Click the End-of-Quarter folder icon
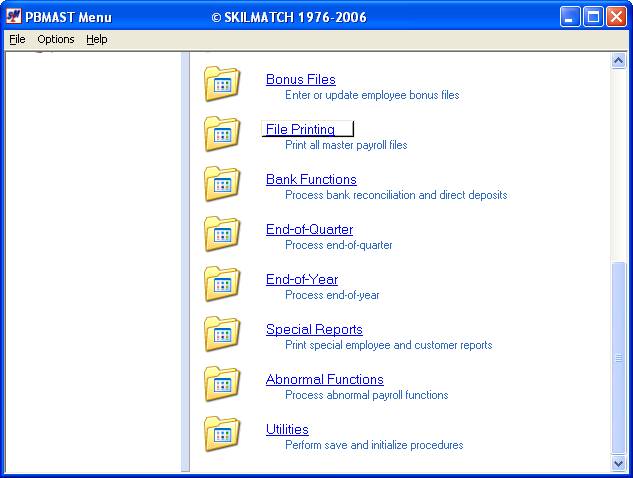Viewport: 633px width, 478px height. click(x=222, y=234)
